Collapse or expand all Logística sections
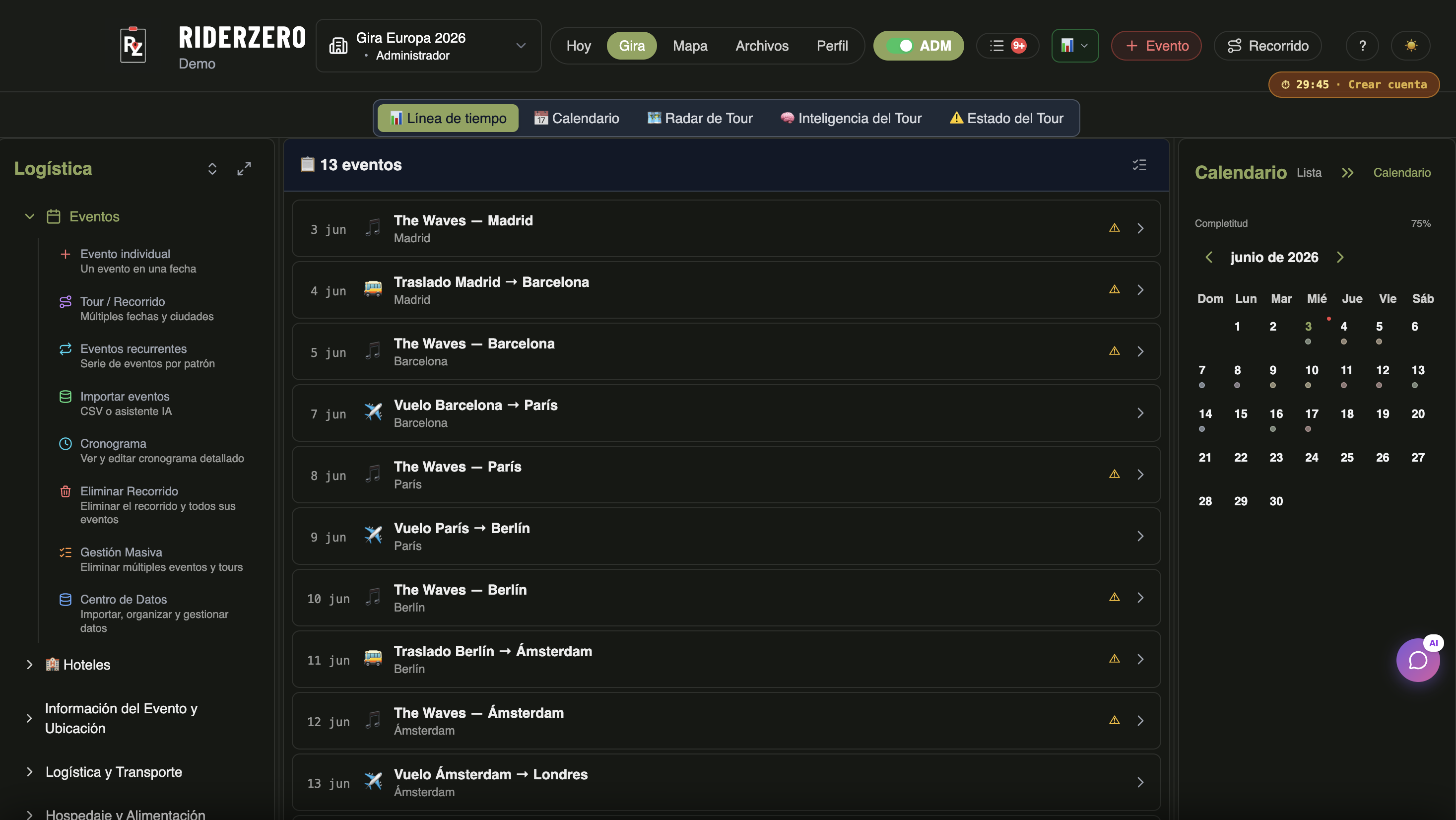This screenshot has height=820, width=1456. pyautogui.click(x=212, y=169)
